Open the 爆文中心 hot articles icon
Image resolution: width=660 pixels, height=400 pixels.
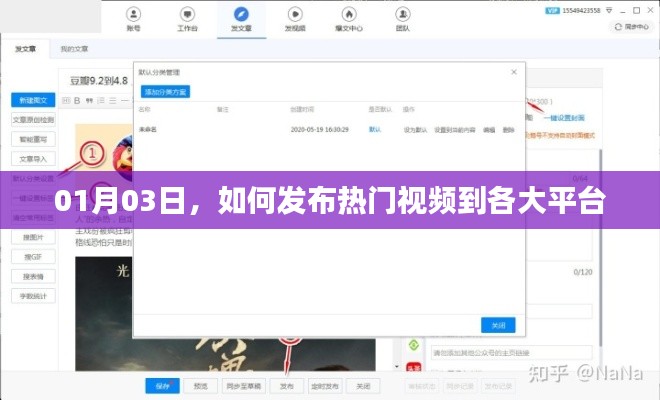(348, 16)
